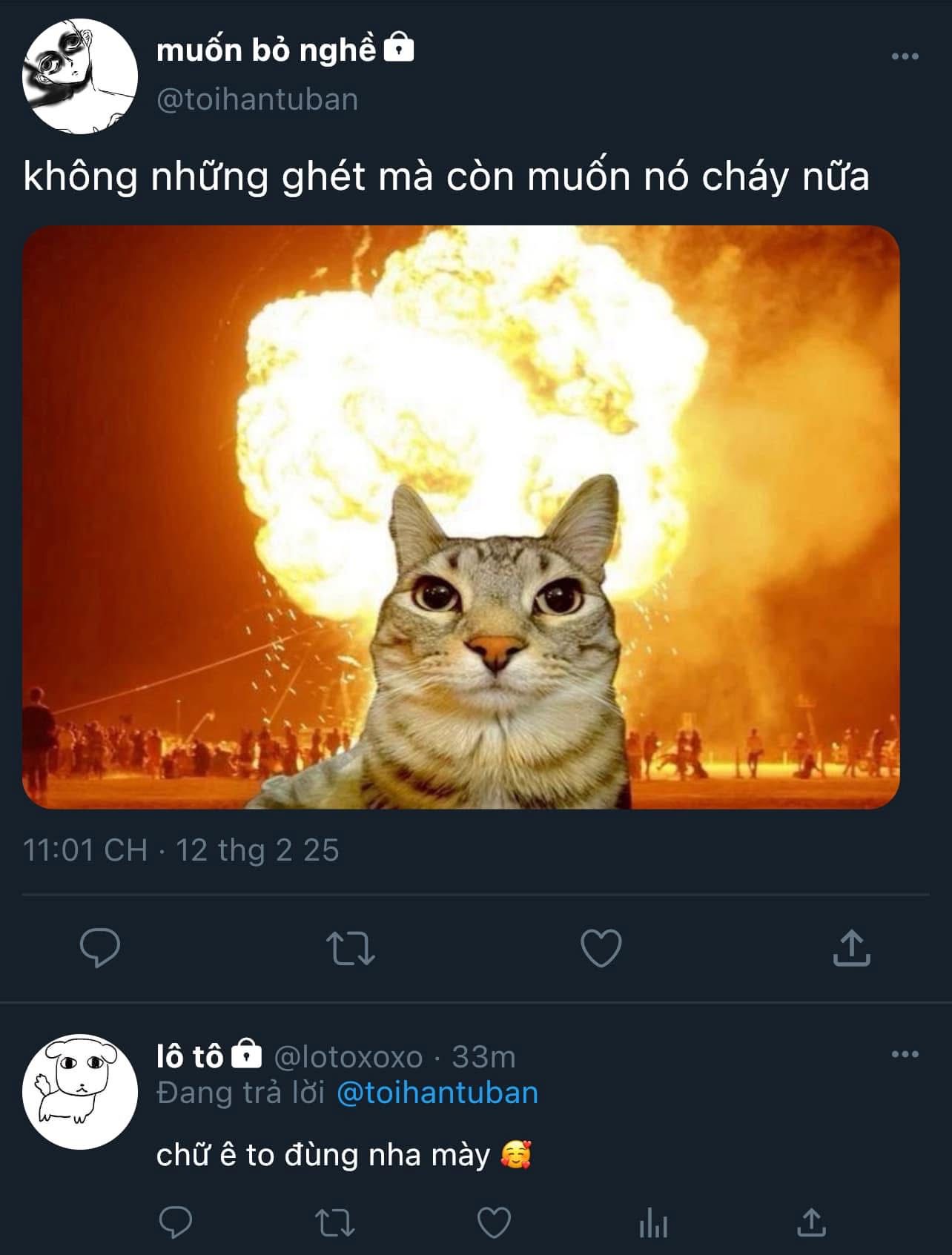Screen dimensions: 952x1255
Task: Click the @lotoxoxo handle
Action: pos(348,1056)
